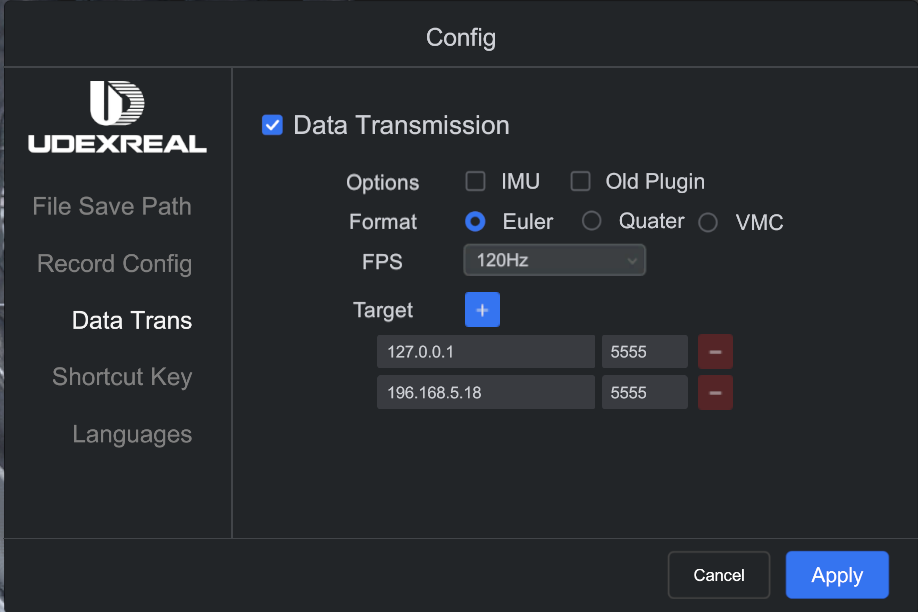Open File Save Path settings

(x=112, y=206)
